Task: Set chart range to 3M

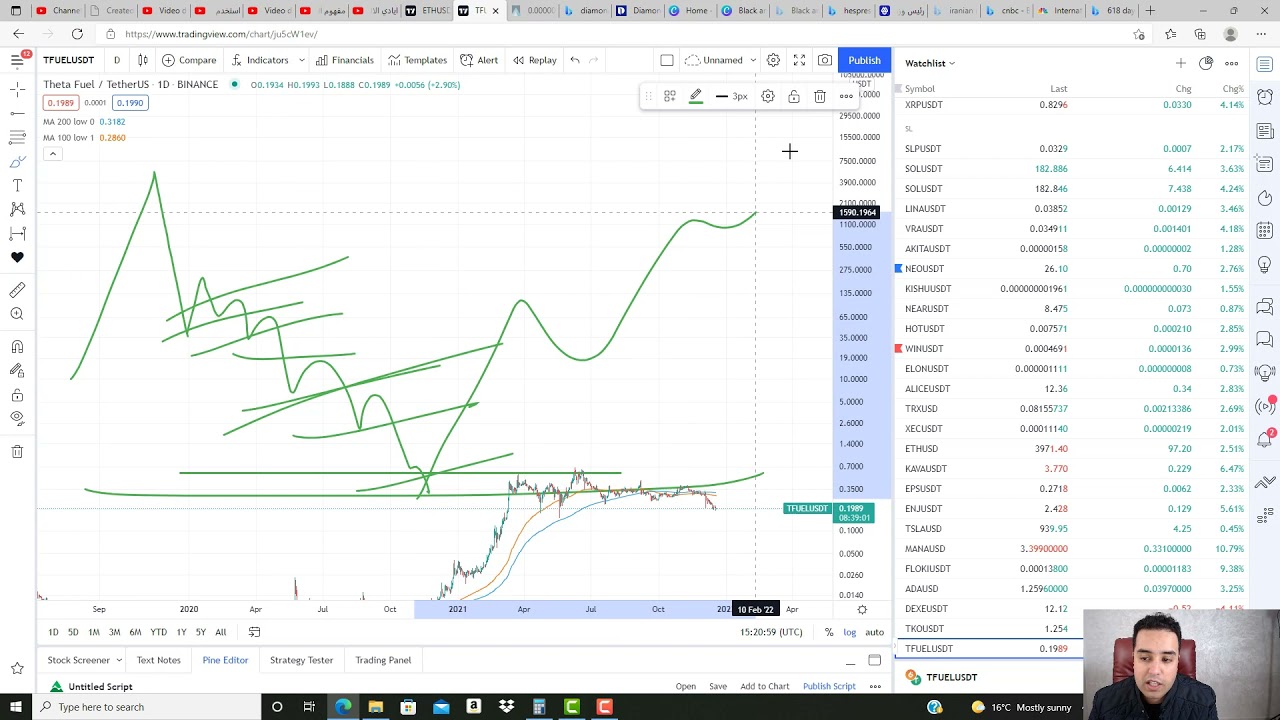Action: tap(114, 632)
